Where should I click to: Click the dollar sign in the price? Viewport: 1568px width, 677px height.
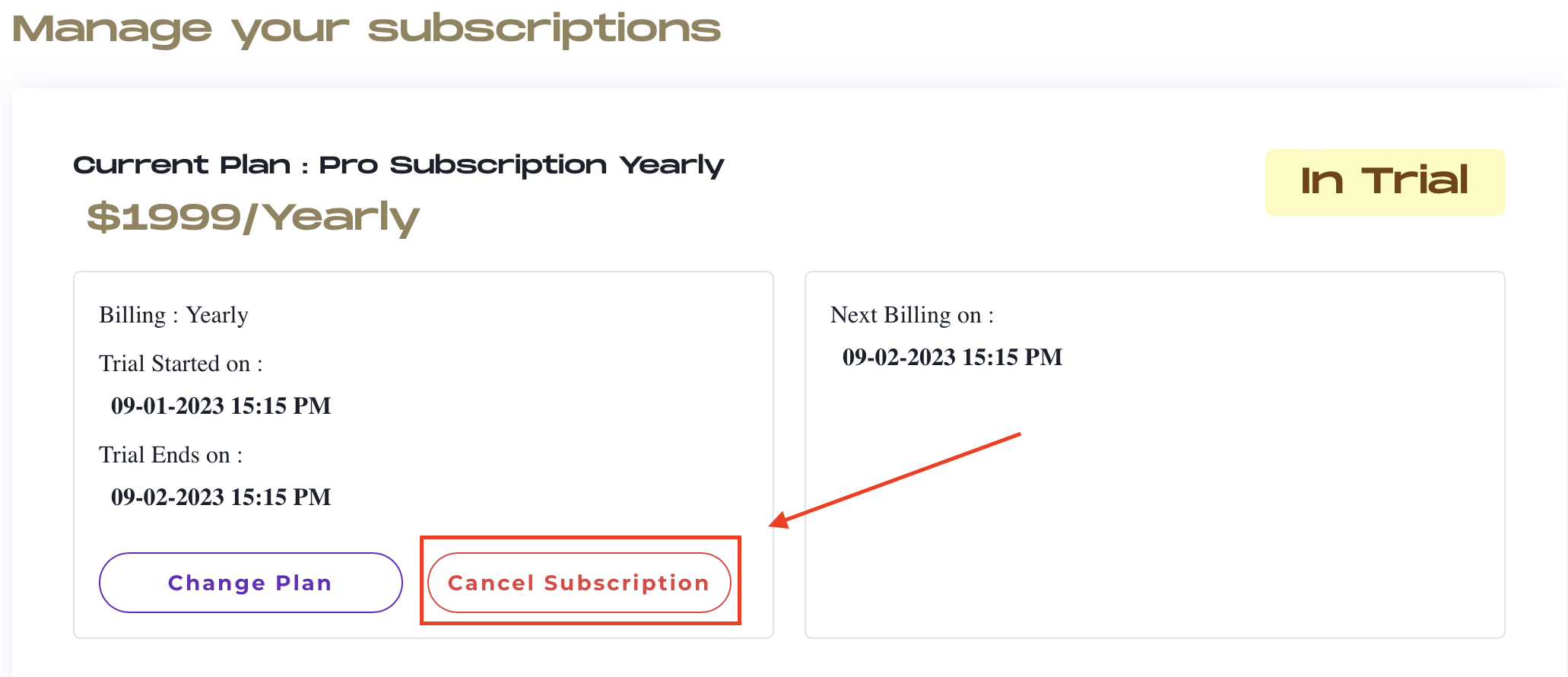pyautogui.click(x=103, y=217)
